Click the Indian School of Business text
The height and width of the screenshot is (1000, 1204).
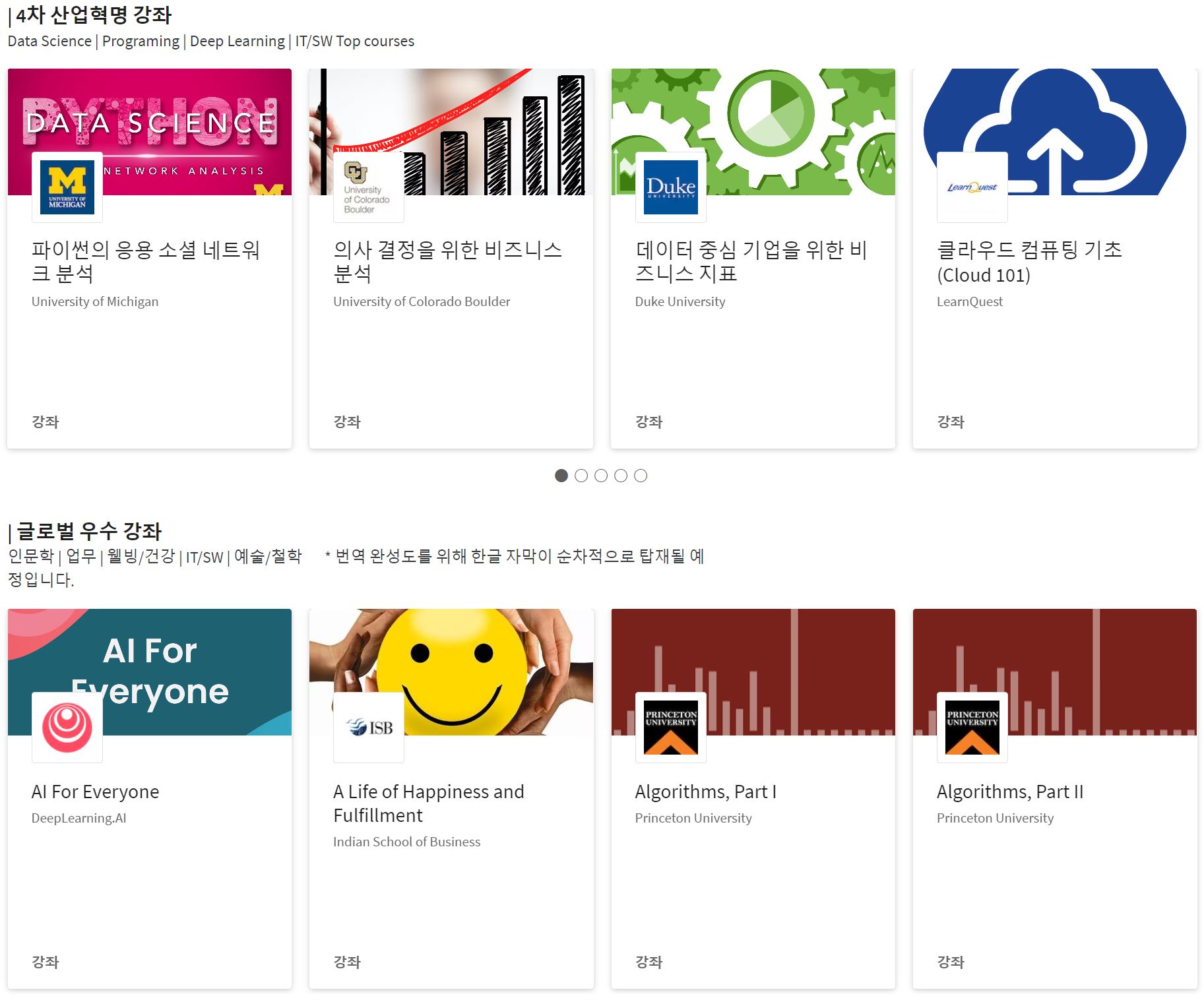coord(407,842)
